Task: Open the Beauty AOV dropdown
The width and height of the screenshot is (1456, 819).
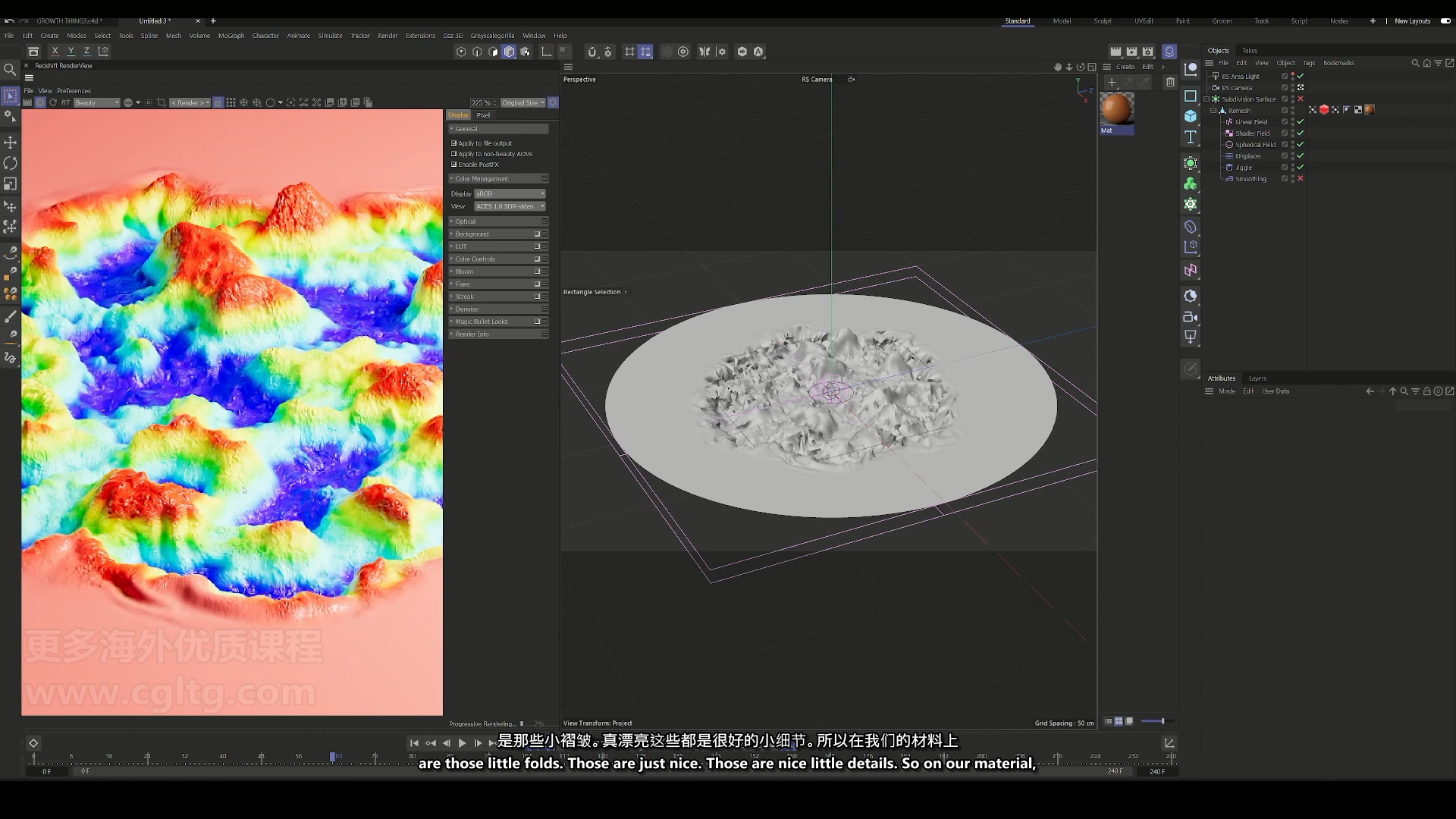Action: click(x=97, y=102)
